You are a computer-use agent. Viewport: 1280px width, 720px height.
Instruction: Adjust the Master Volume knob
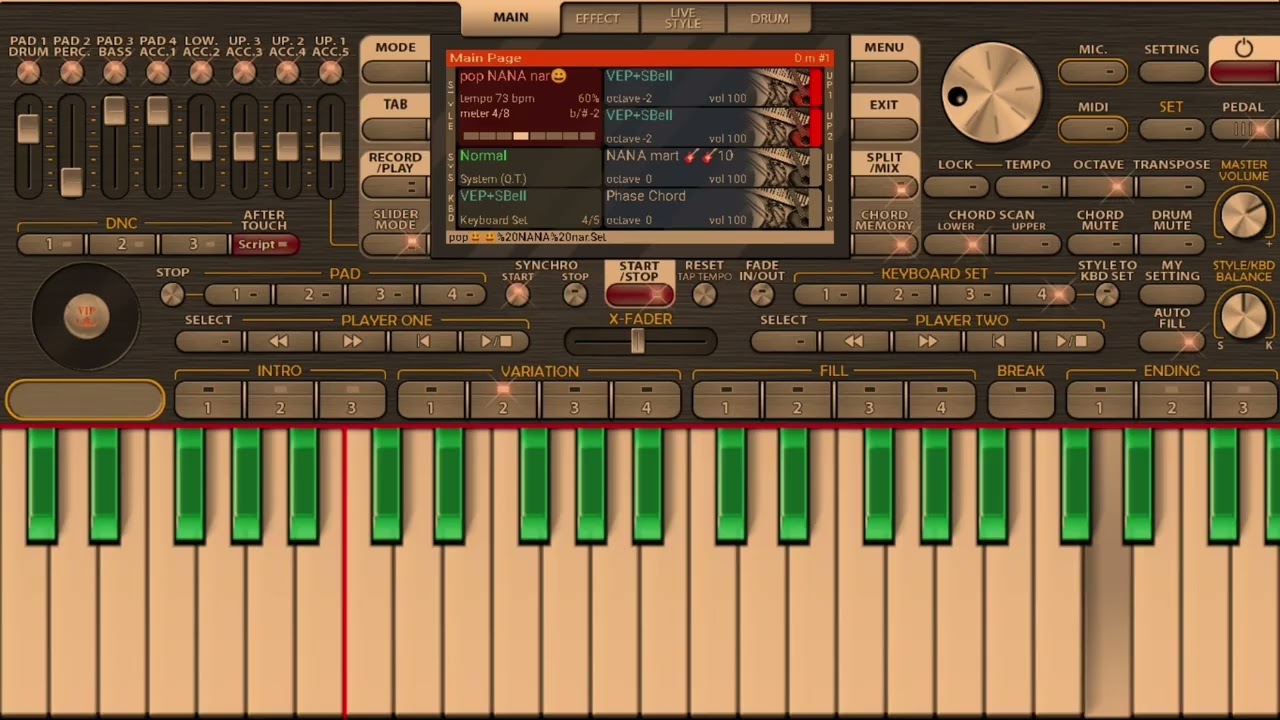point(1243,214)
